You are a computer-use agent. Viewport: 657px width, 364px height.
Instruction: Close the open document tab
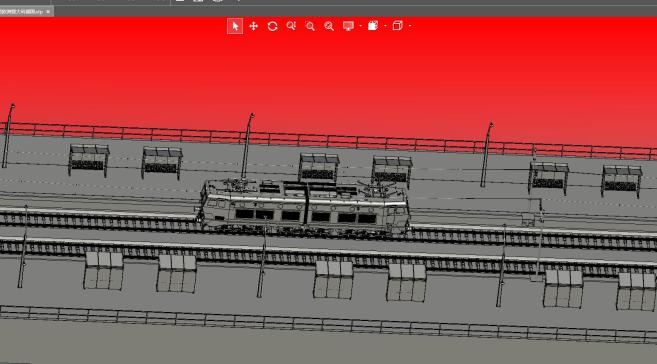(48, 12)
